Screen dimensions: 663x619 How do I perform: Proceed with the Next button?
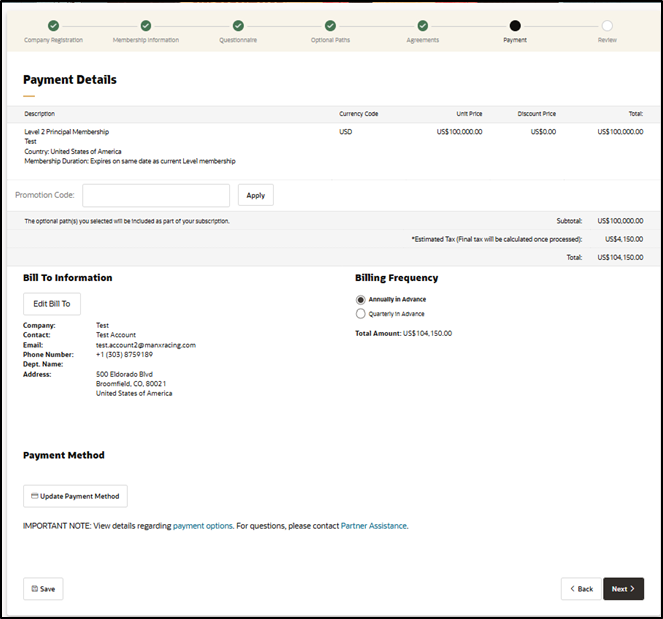pyautogui.click(x=624, y=589)
